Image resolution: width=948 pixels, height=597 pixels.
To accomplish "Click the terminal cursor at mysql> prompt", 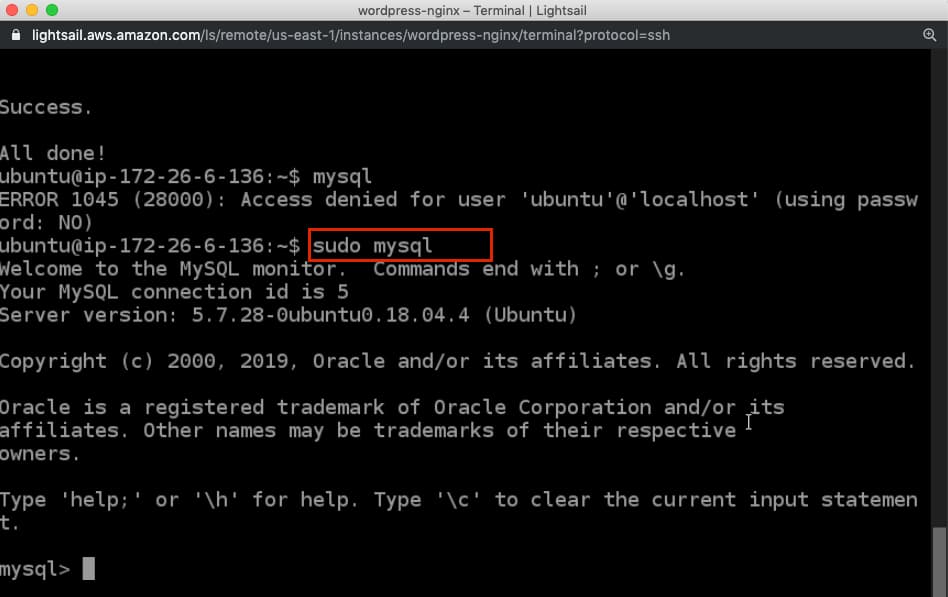I will click(88, 569).
